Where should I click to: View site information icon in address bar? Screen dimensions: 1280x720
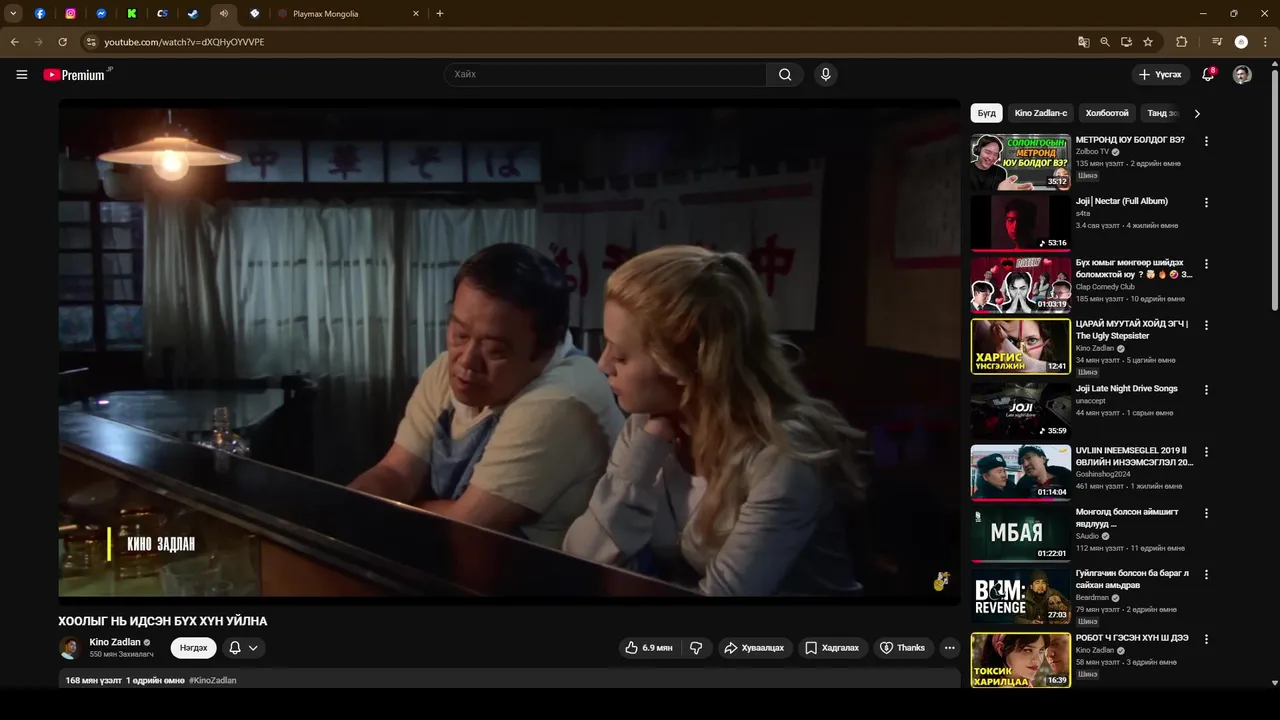point(91,42)
